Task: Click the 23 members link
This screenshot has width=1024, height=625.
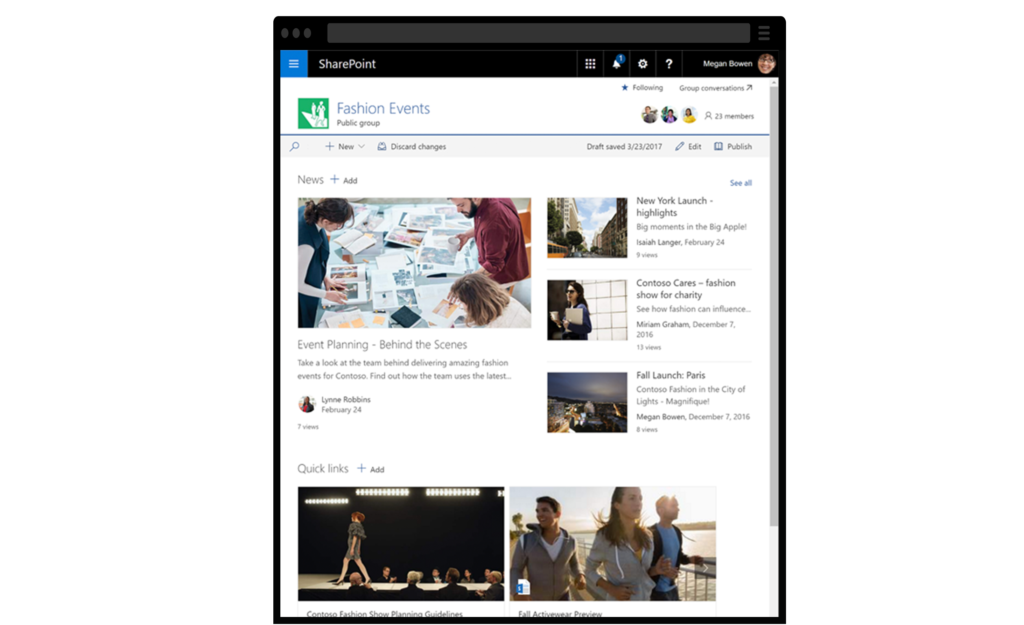Action: (729, 116)
